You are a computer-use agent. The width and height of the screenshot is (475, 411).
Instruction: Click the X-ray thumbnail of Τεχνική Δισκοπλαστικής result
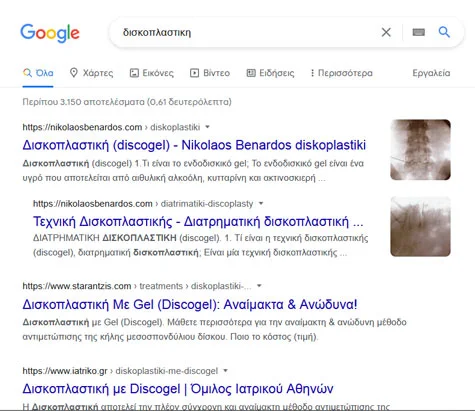click(420, 226)
